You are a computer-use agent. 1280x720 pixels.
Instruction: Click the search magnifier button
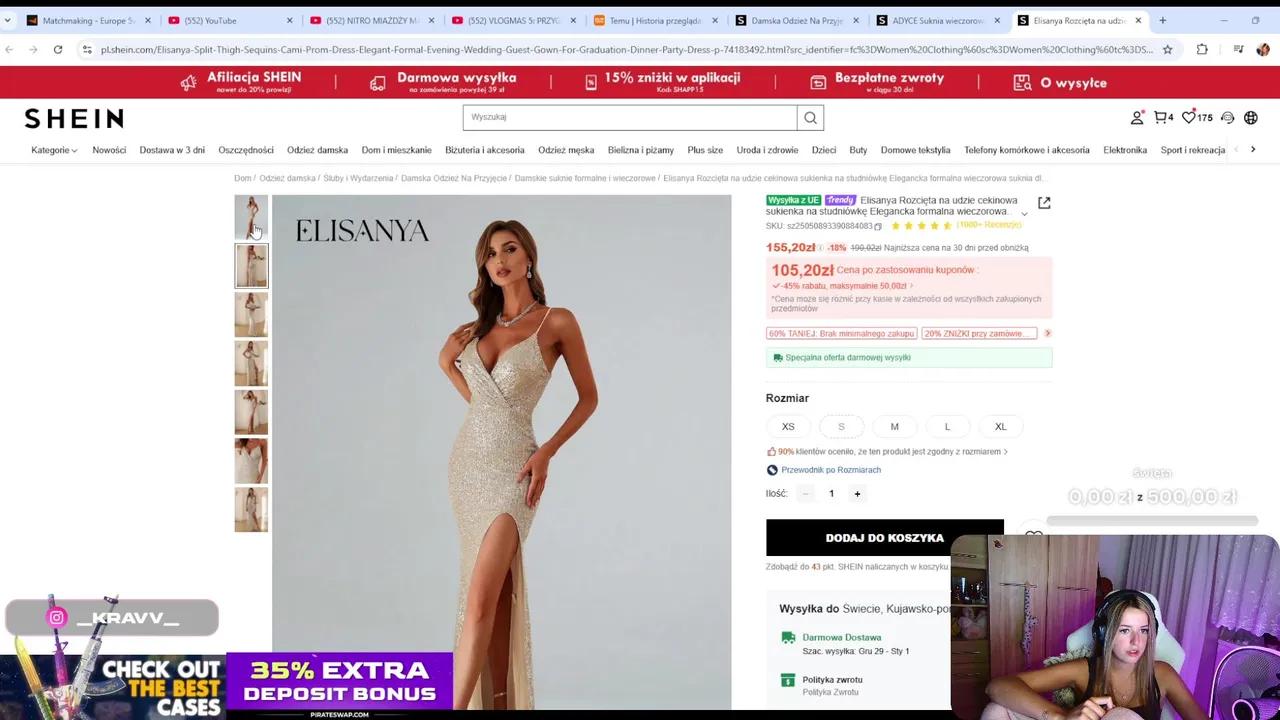[810, 118]
